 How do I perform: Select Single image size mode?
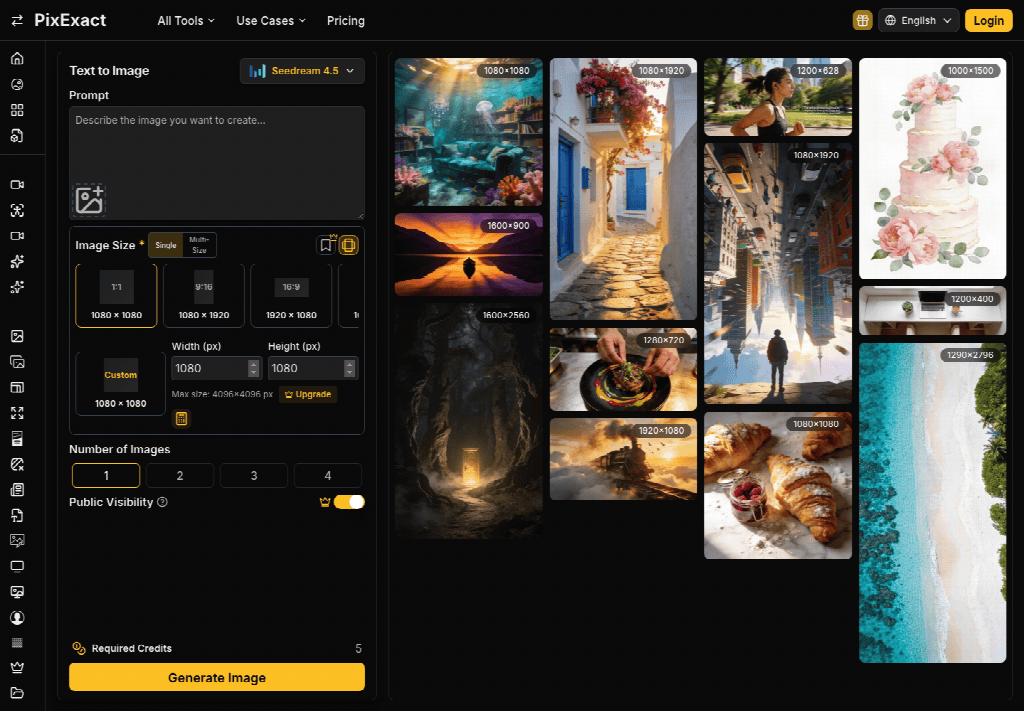(166, 245)
